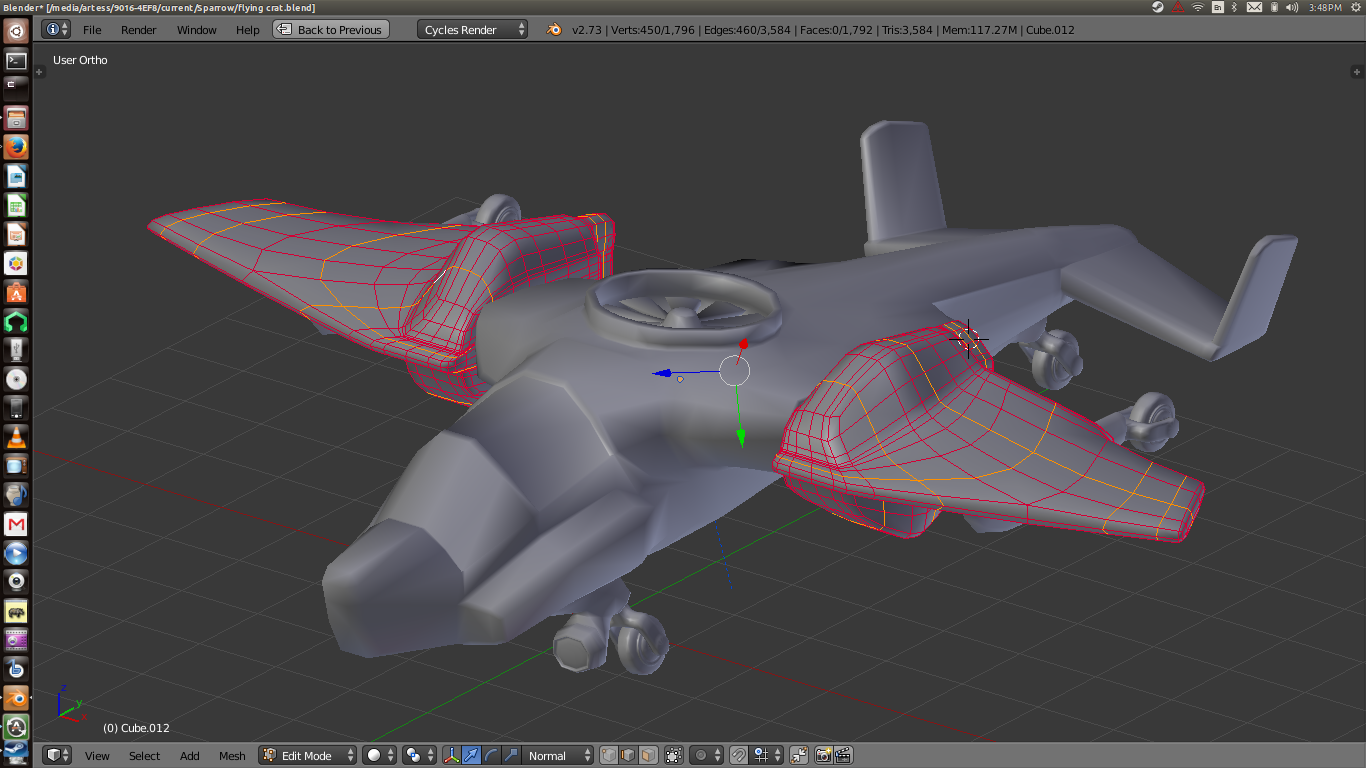The width and height of the screenshot is (1366, 768).
Task: Open the Render menu
Action: [138, 30]
